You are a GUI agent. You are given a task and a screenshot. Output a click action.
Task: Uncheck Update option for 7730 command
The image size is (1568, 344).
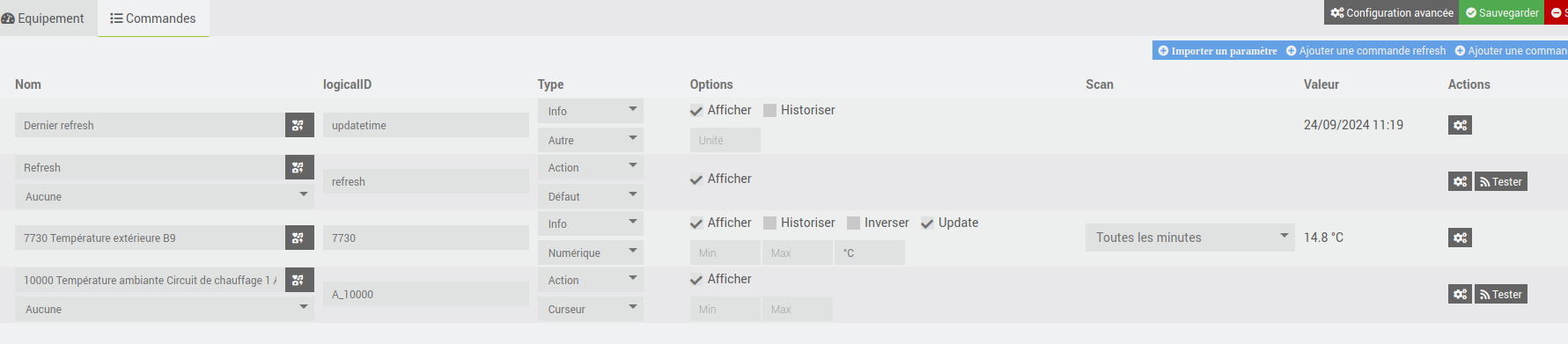927,223
